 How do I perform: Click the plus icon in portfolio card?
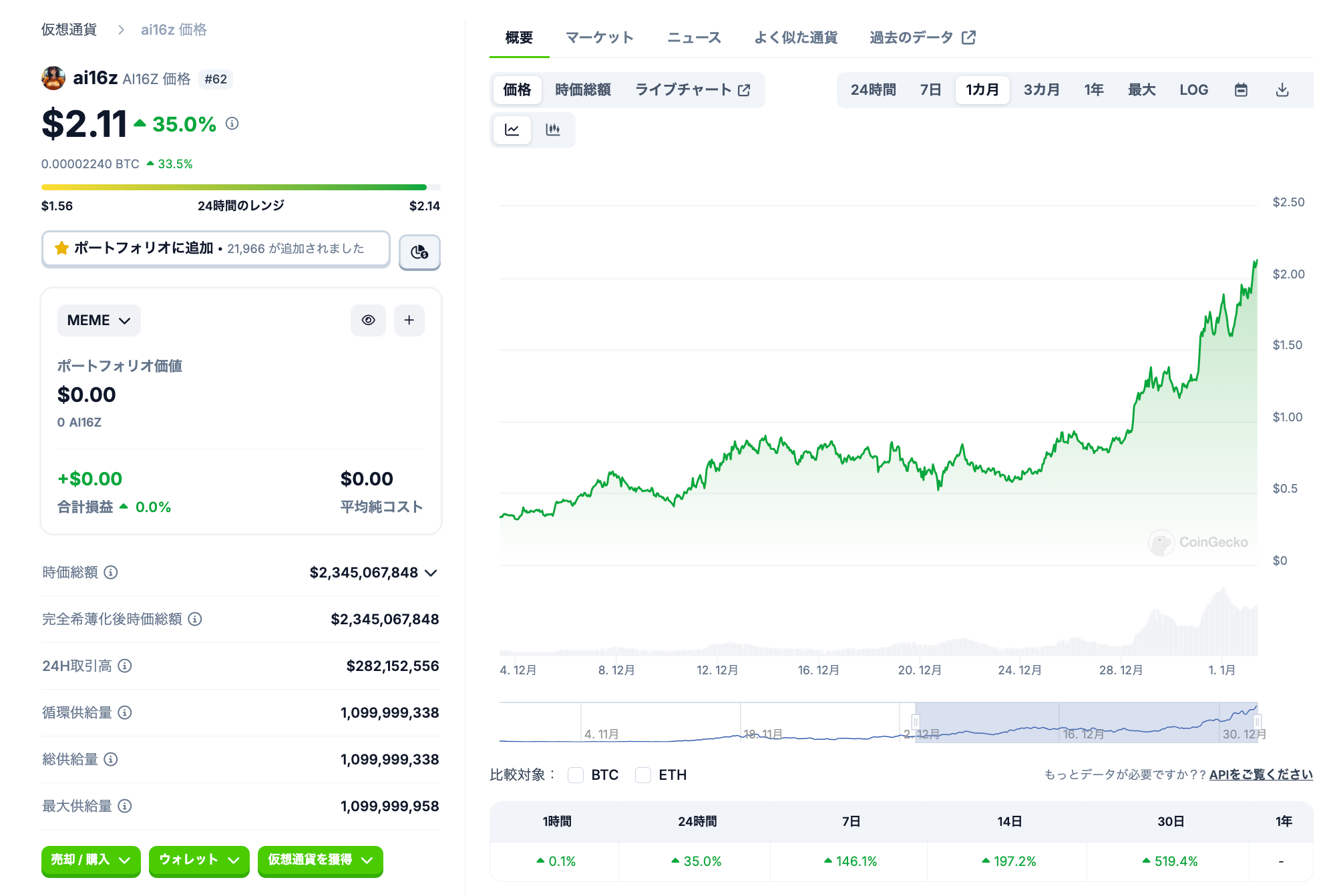(x=409, y=320)
